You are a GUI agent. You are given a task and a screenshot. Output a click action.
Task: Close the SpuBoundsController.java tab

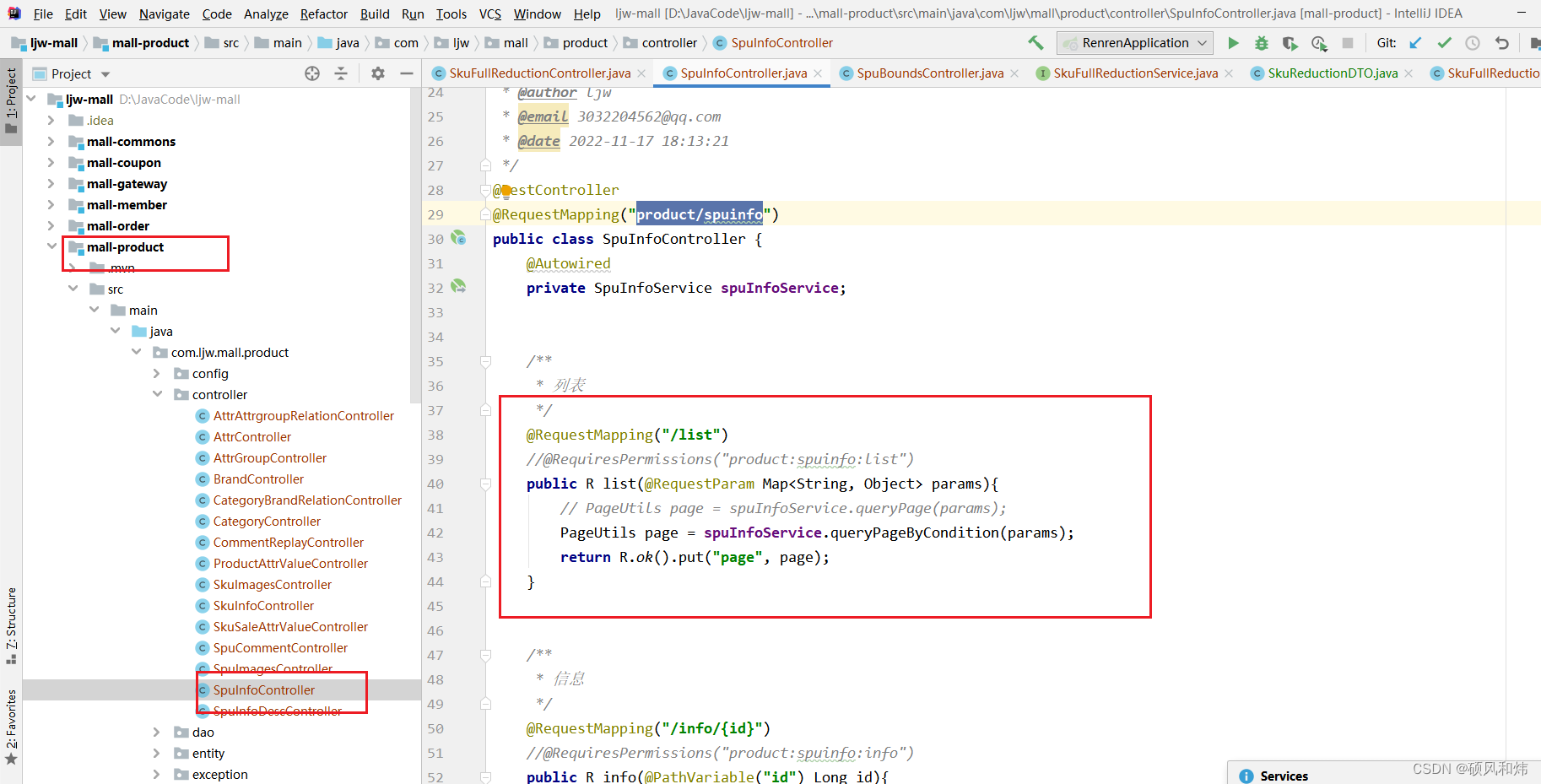[1014, 73]
